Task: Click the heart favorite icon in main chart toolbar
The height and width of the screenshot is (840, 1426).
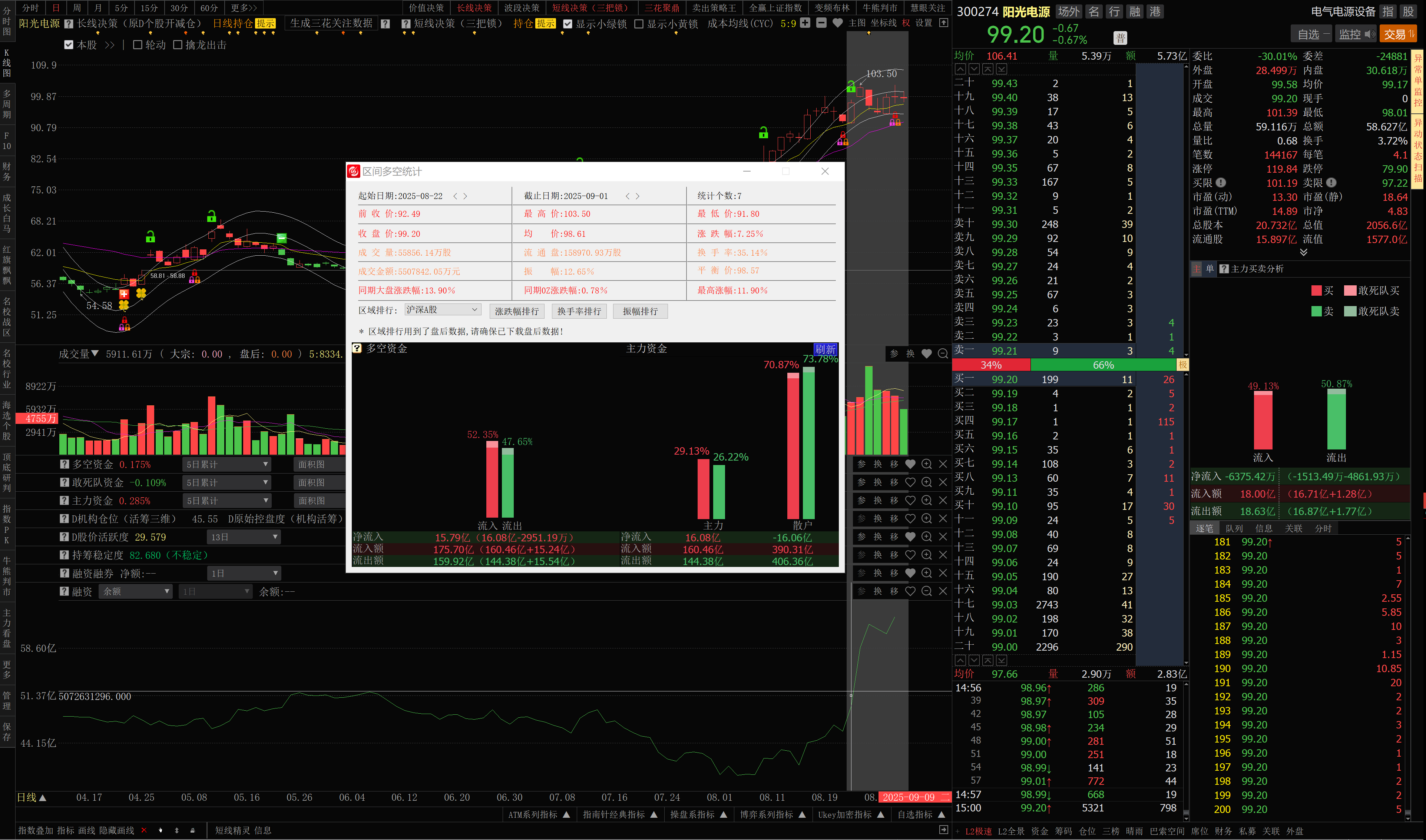Action: coord(838,23)
